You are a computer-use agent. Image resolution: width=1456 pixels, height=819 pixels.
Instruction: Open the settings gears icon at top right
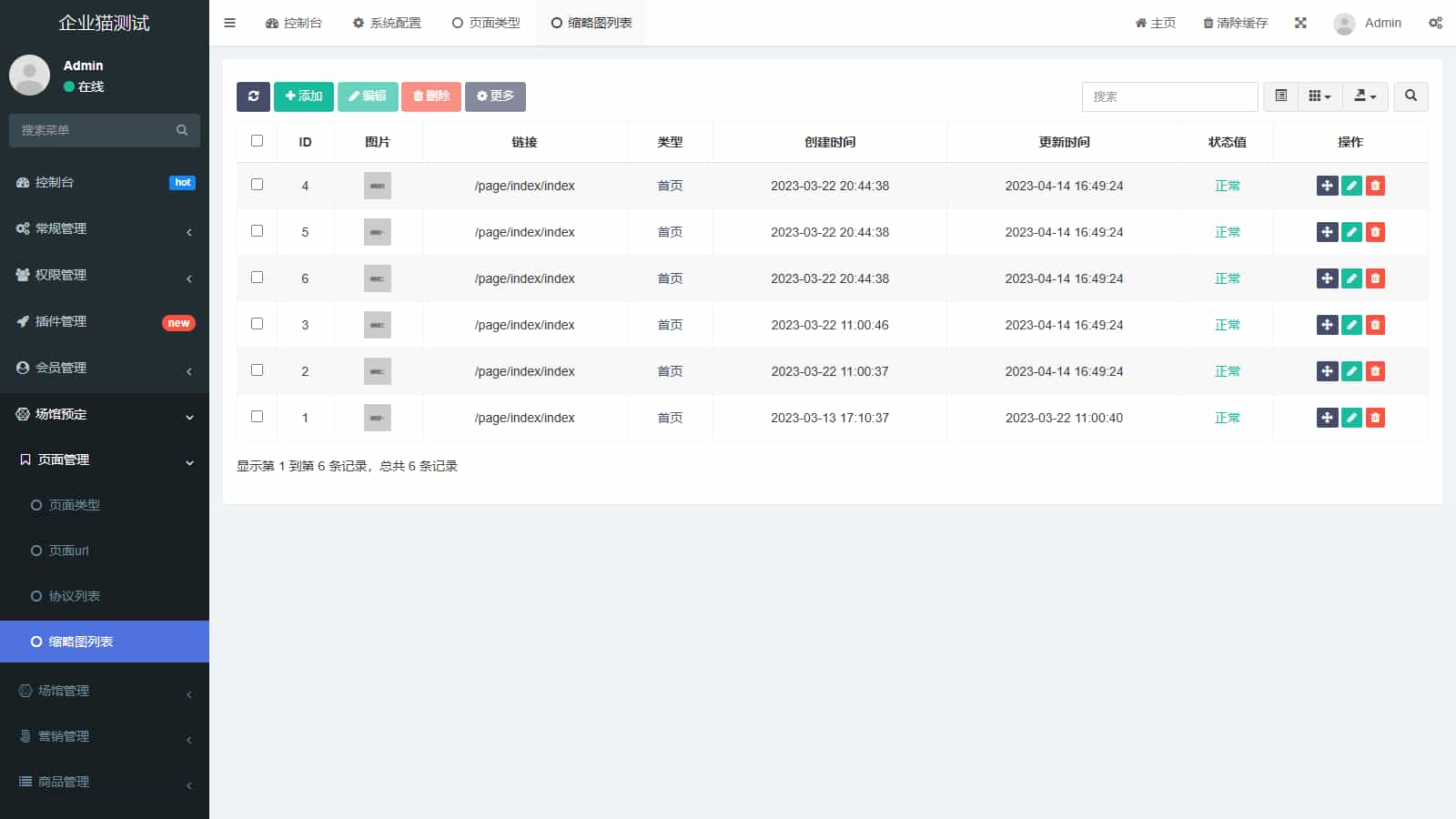tap(1435, 23)
